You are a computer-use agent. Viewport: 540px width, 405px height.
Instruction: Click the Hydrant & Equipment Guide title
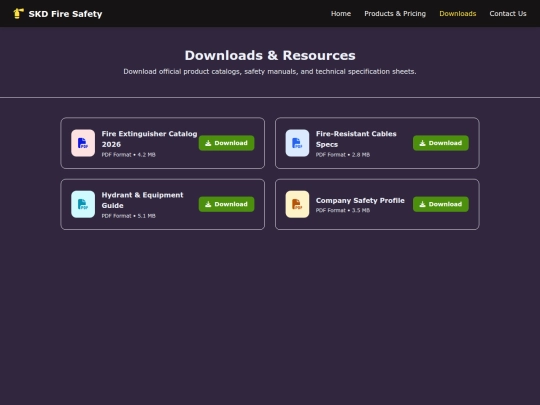click(x=143, y=200)
